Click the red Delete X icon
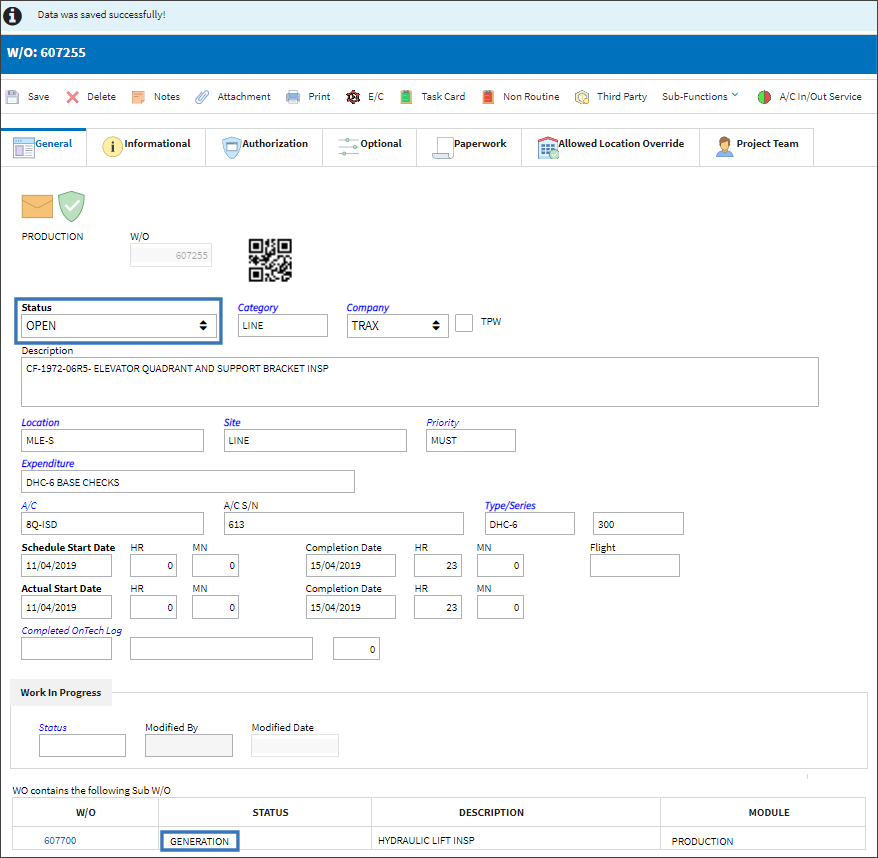 pos(72,97)
